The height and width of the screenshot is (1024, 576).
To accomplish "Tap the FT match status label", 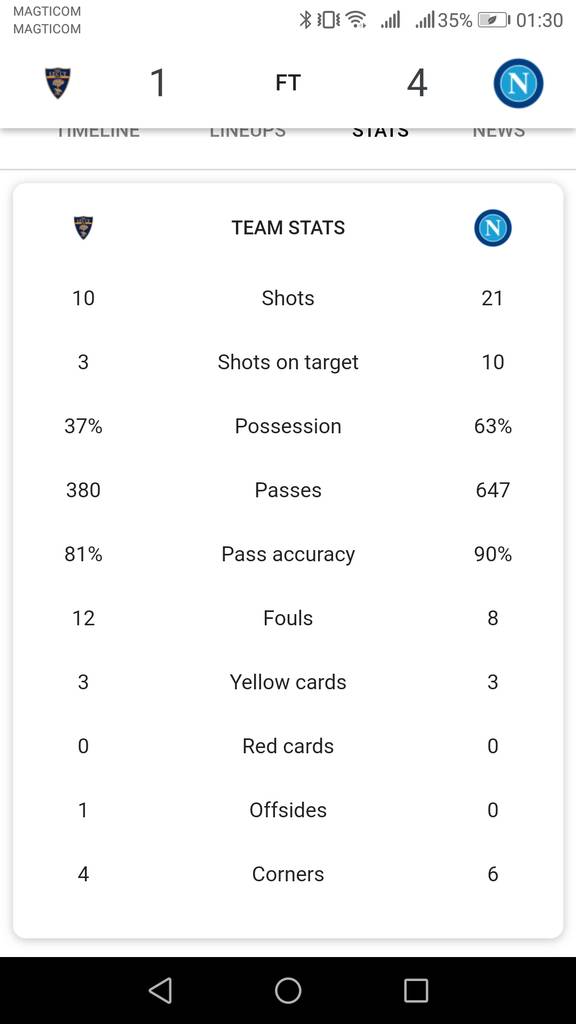I will 288,84.
